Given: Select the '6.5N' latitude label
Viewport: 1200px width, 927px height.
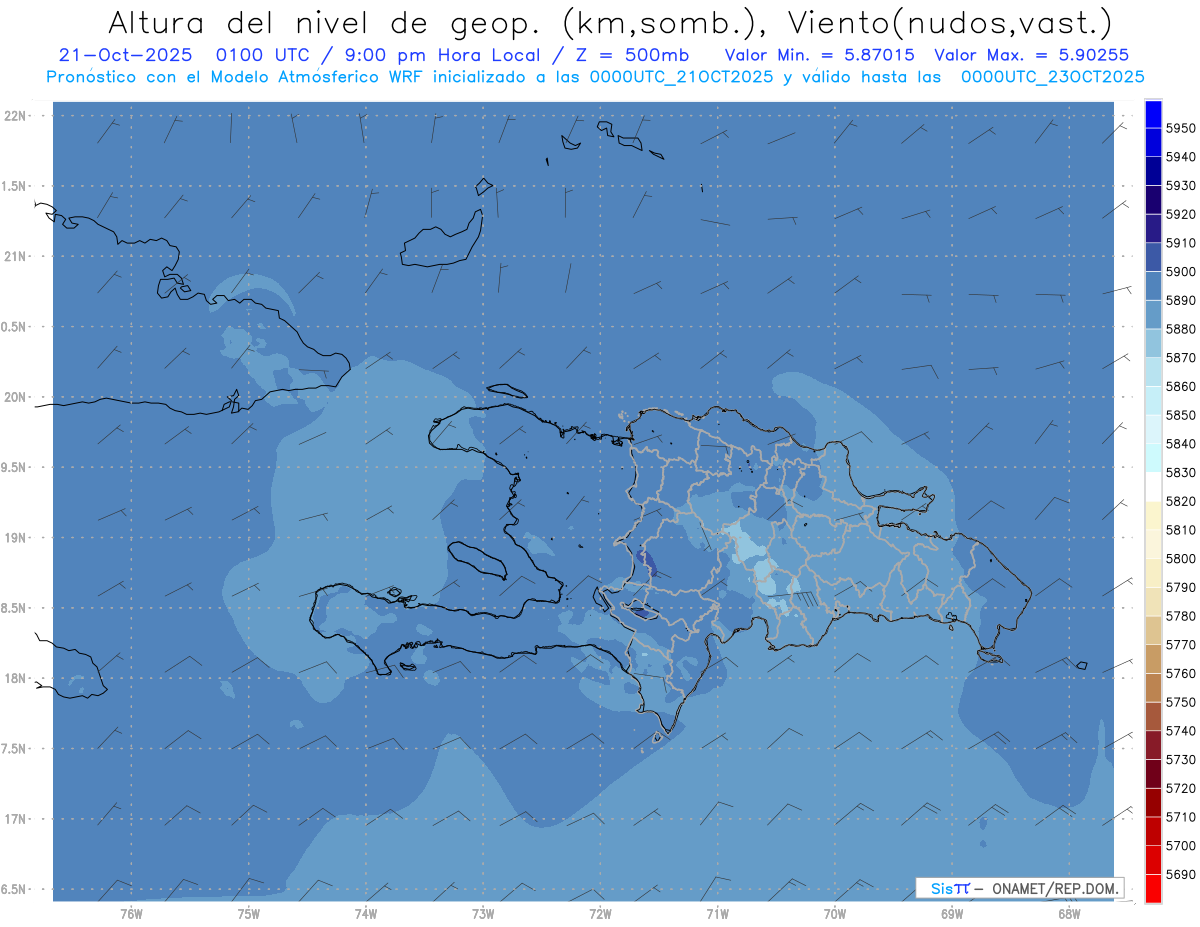Looking at the screenshot, I should point(13,889).
